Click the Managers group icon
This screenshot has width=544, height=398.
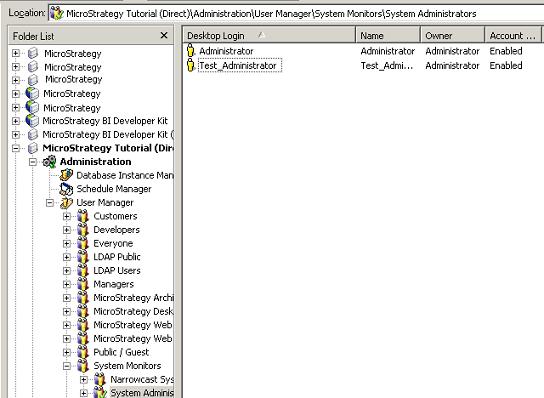pos(83,284)
